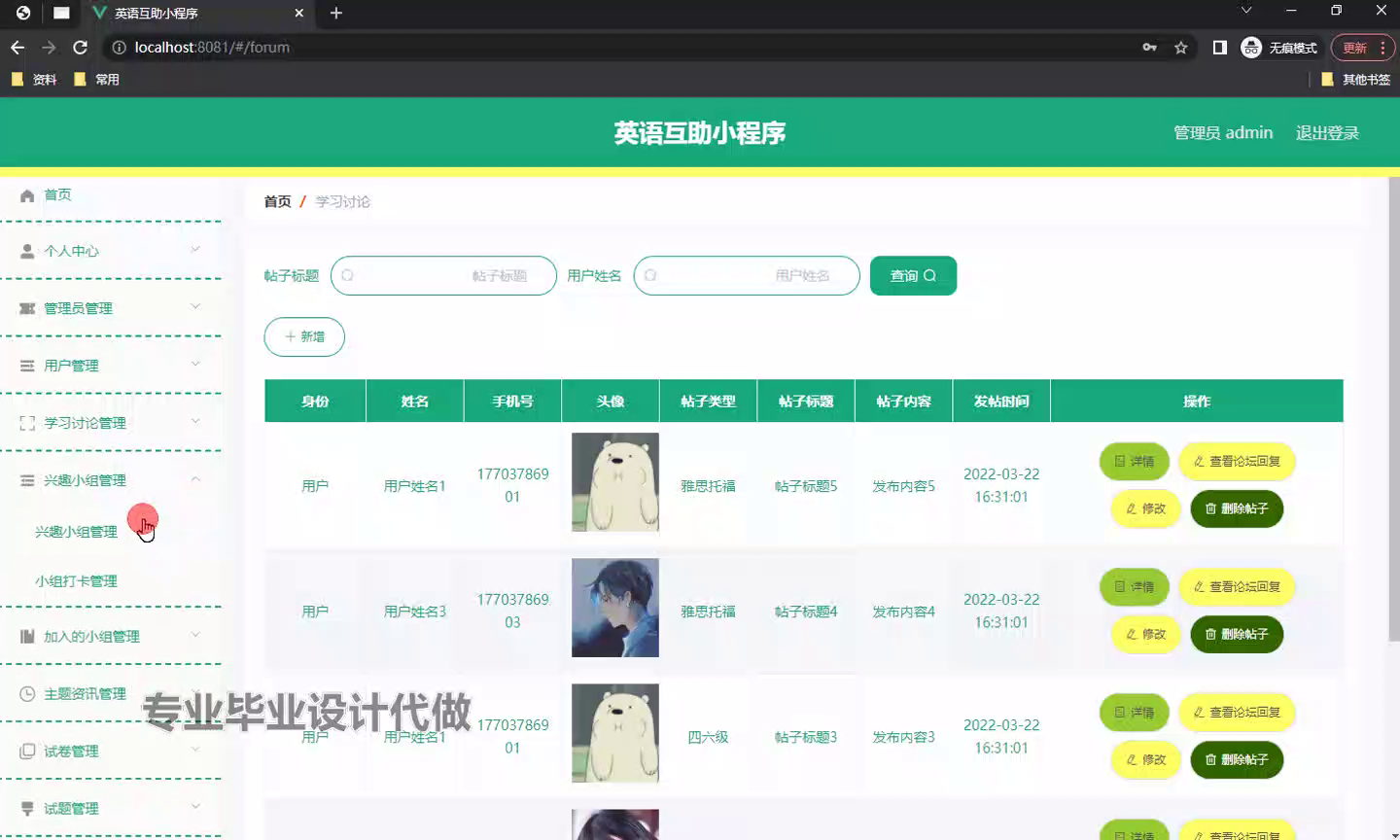Open 小组打卡管理 submenu item

76,581
